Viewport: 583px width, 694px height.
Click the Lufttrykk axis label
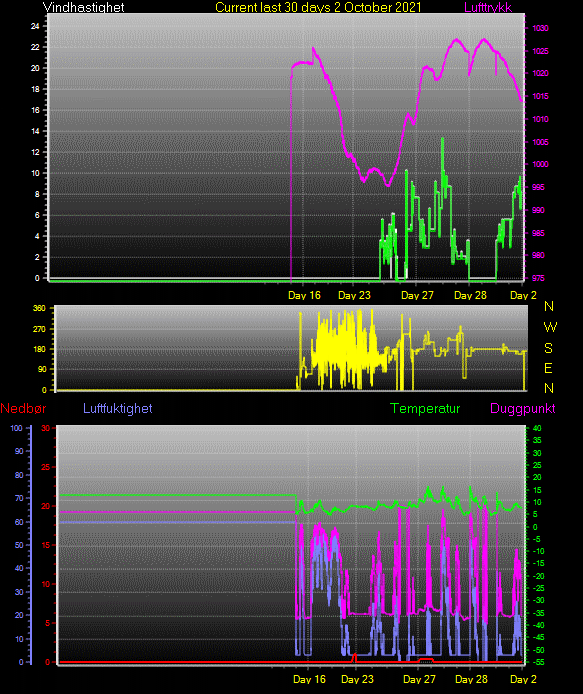(x=488, y=7)
